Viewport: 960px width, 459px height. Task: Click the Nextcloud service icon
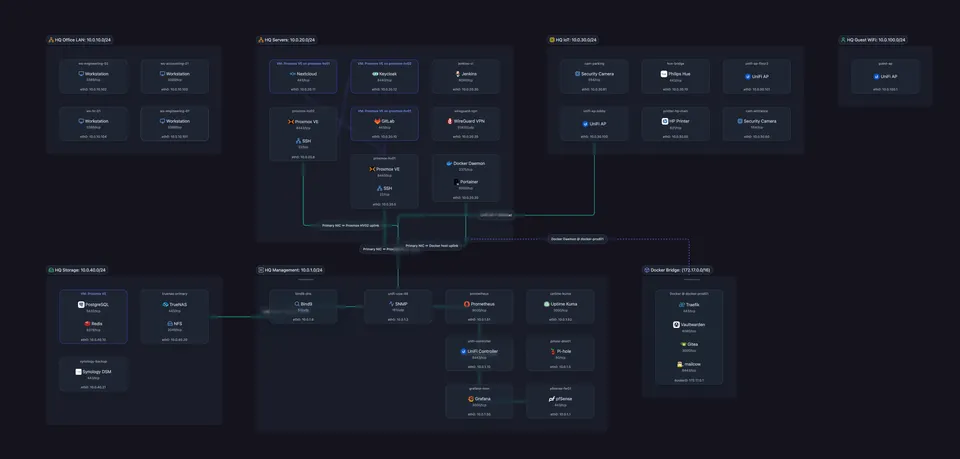pyautogui.click(x=292, y=73)
